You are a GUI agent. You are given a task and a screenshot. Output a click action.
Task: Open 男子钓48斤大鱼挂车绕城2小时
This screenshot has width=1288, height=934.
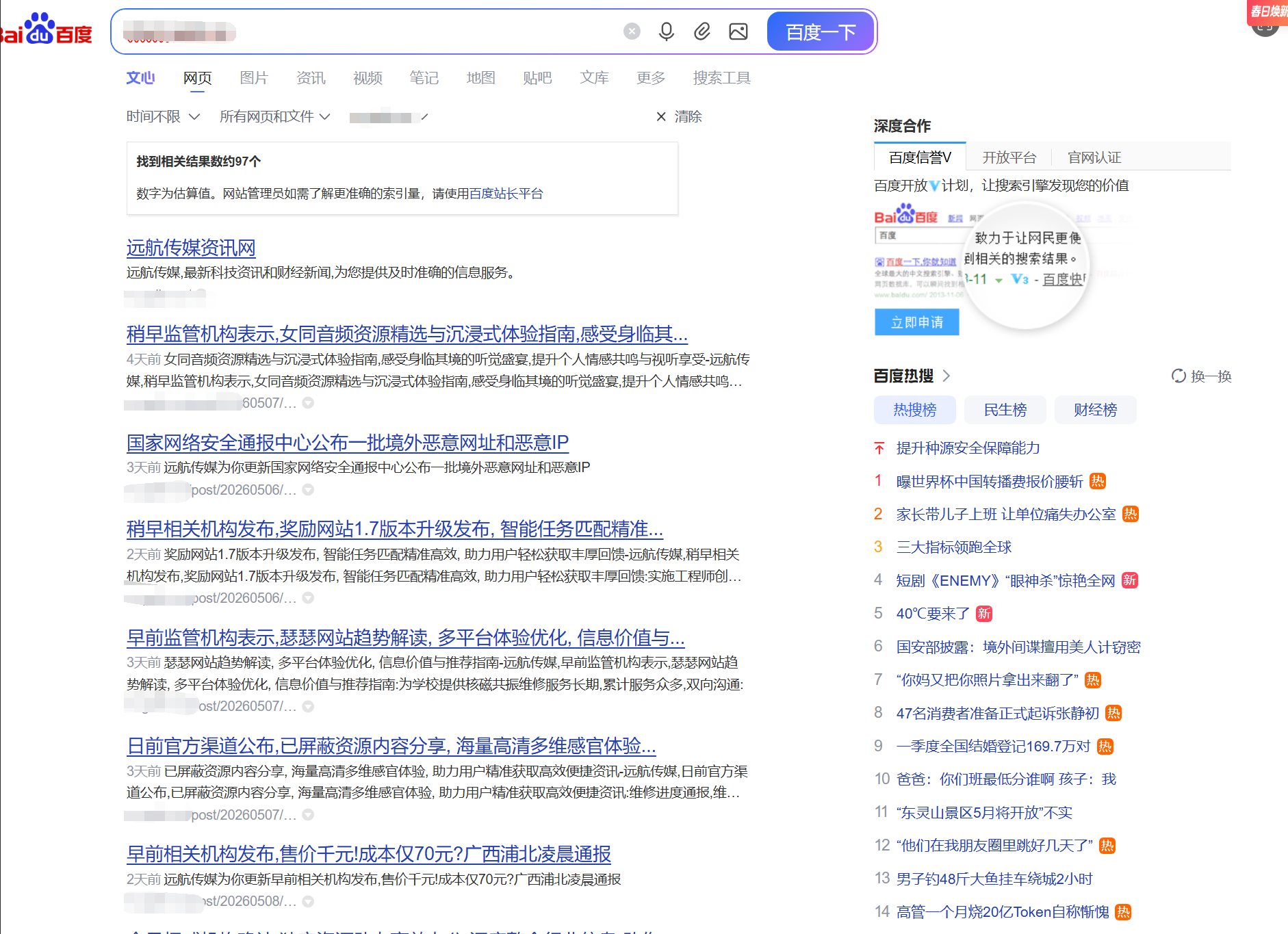point(994,879)
